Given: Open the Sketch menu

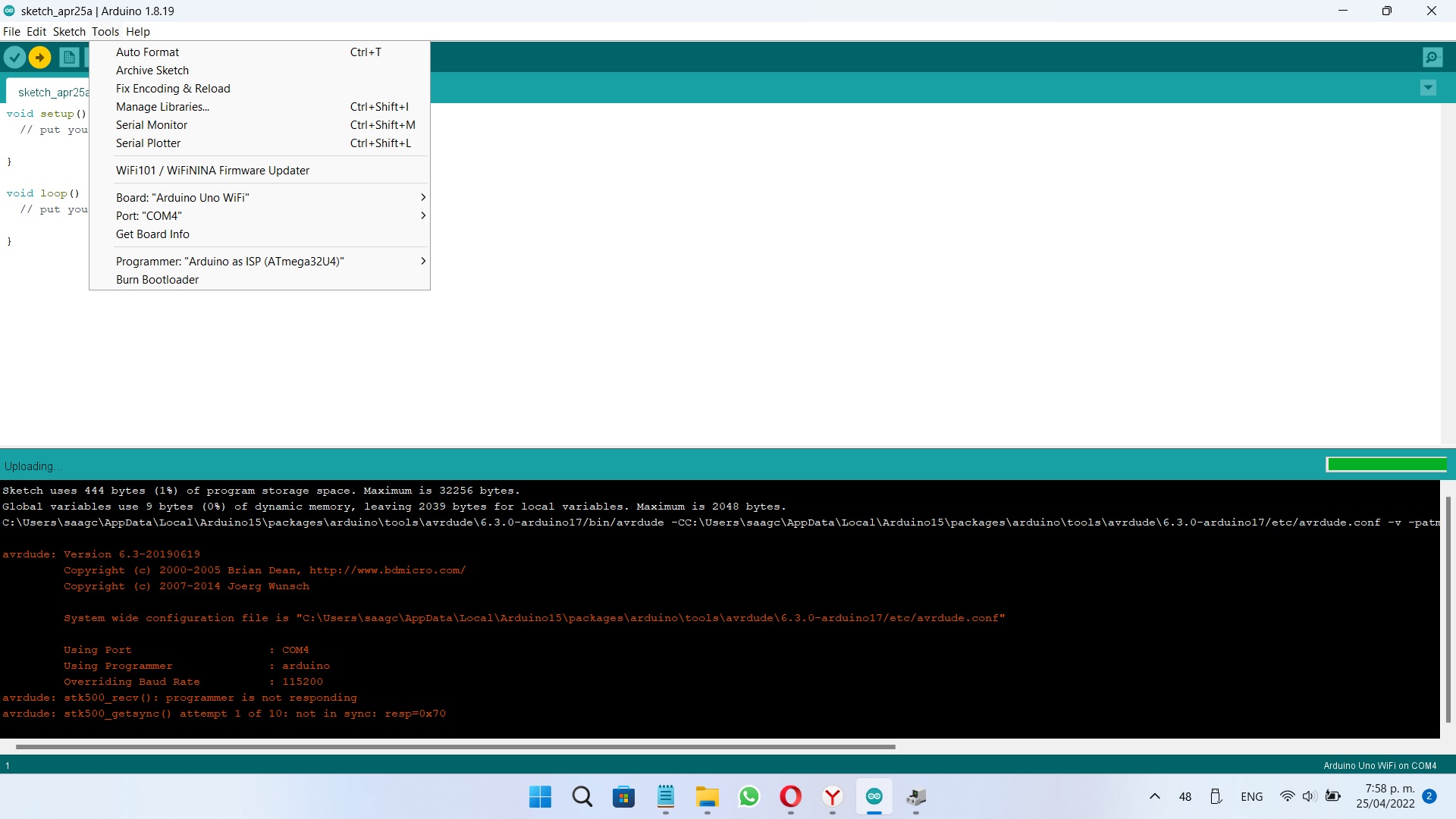Looking at the screenshot, I should click(x=69, y=32).
